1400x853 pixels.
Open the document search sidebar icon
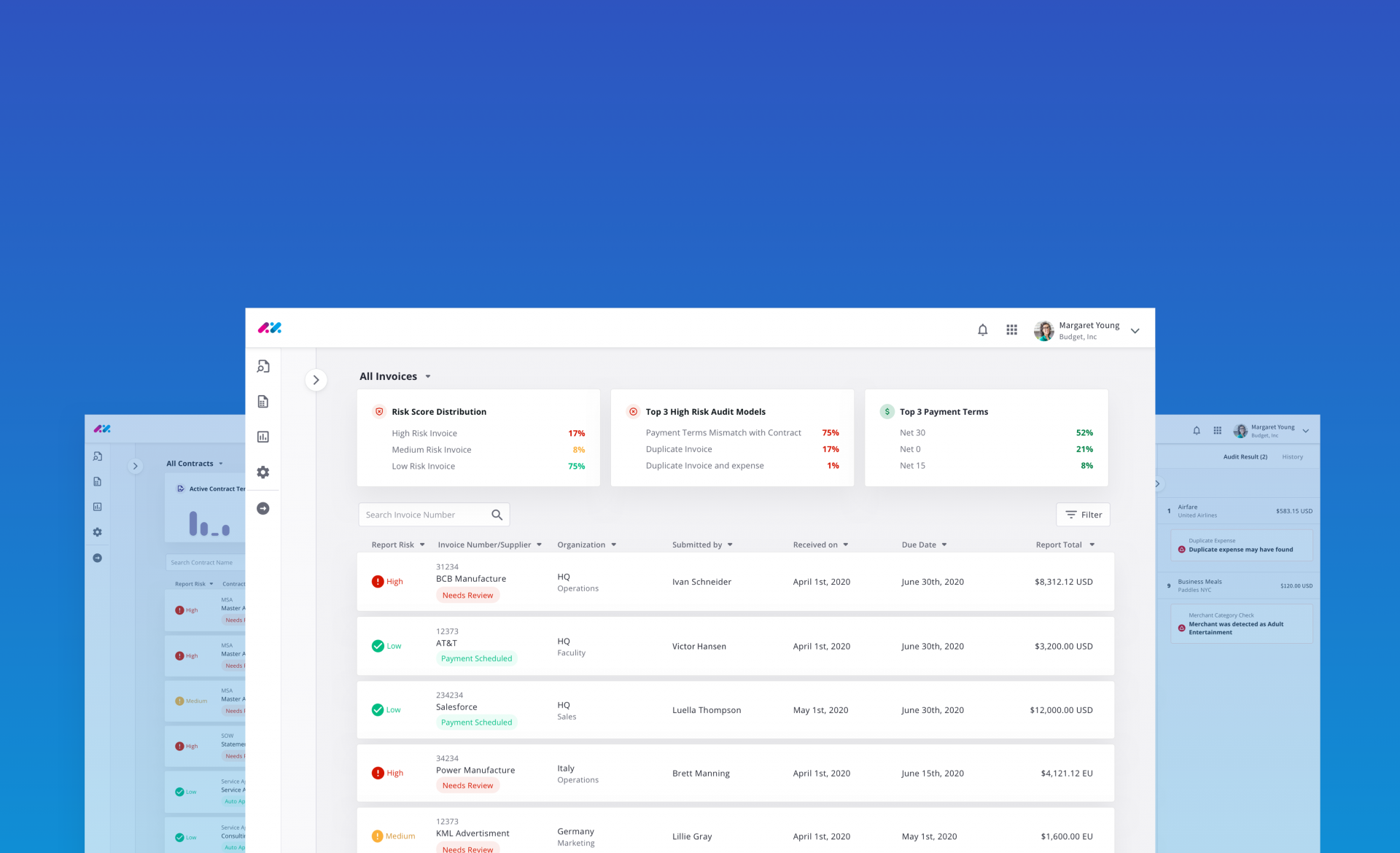263,366
